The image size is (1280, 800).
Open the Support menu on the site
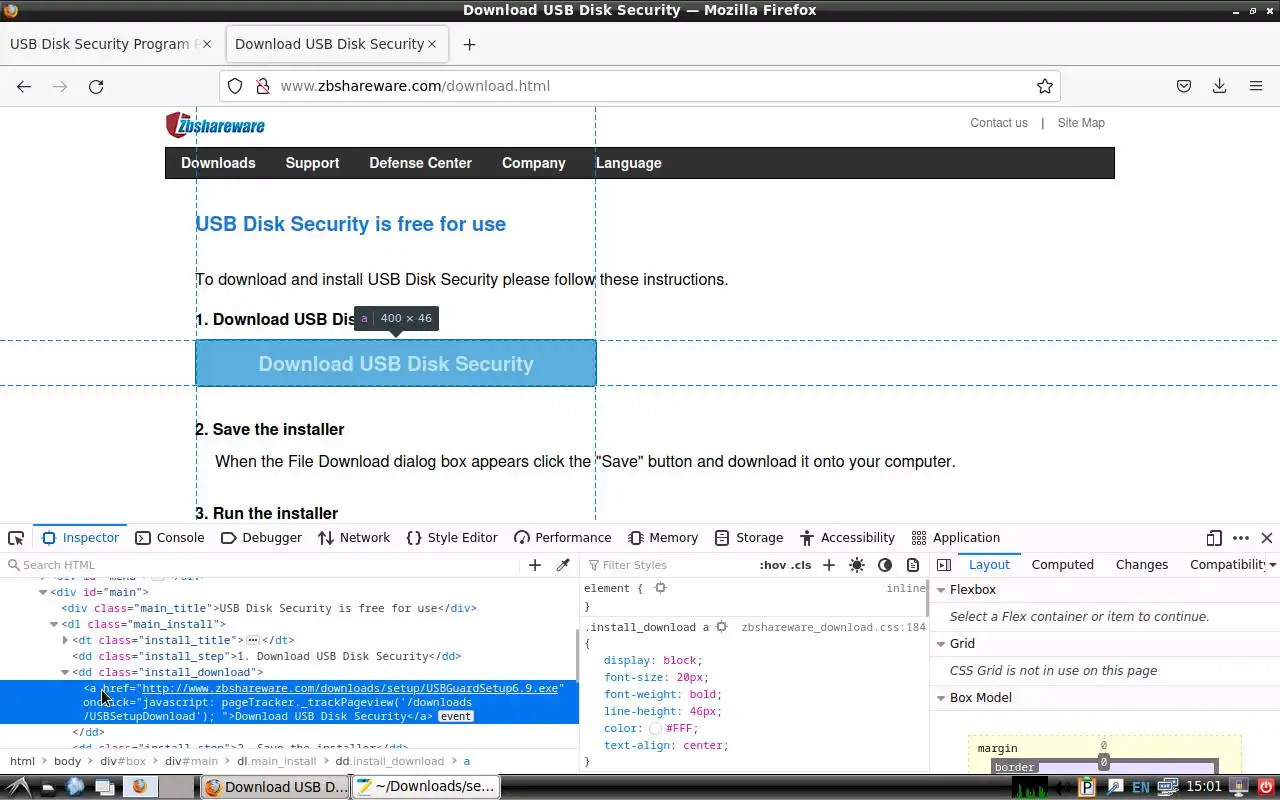312,163
